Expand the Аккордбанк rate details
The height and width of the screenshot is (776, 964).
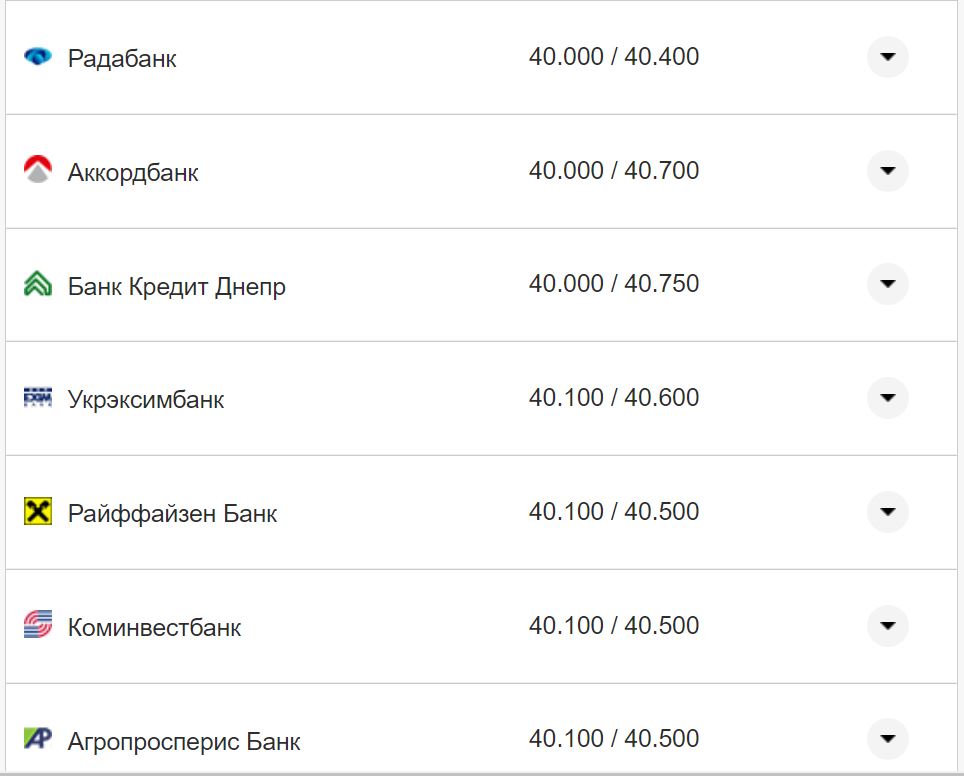pos(887,170)
